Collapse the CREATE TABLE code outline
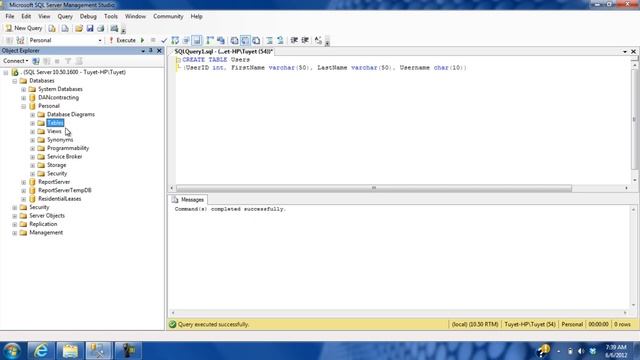Screen dimensions: 640x360 (178, 60)
